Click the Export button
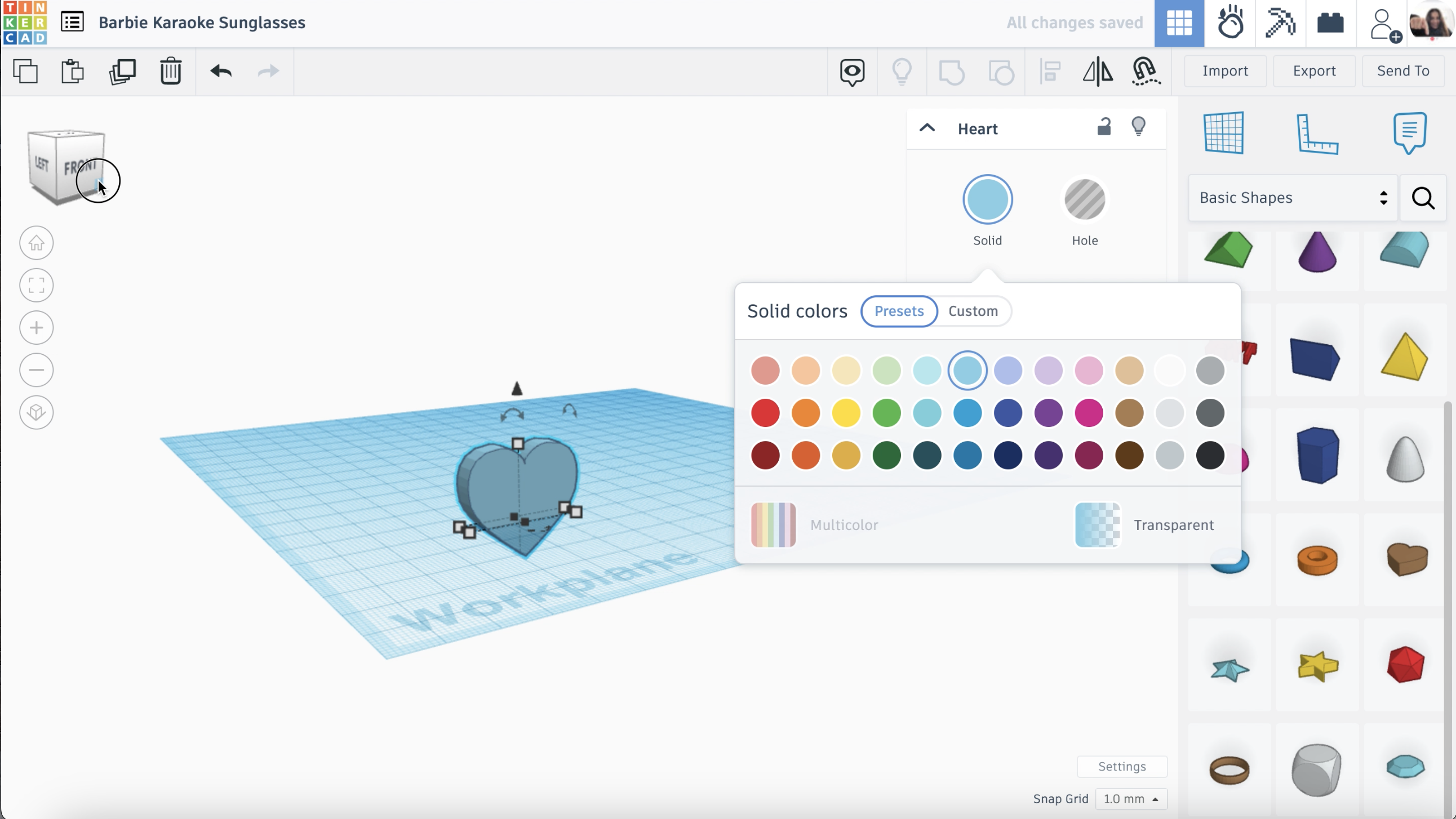This screenshot has height=819, width=1456. pos(1313,70)
